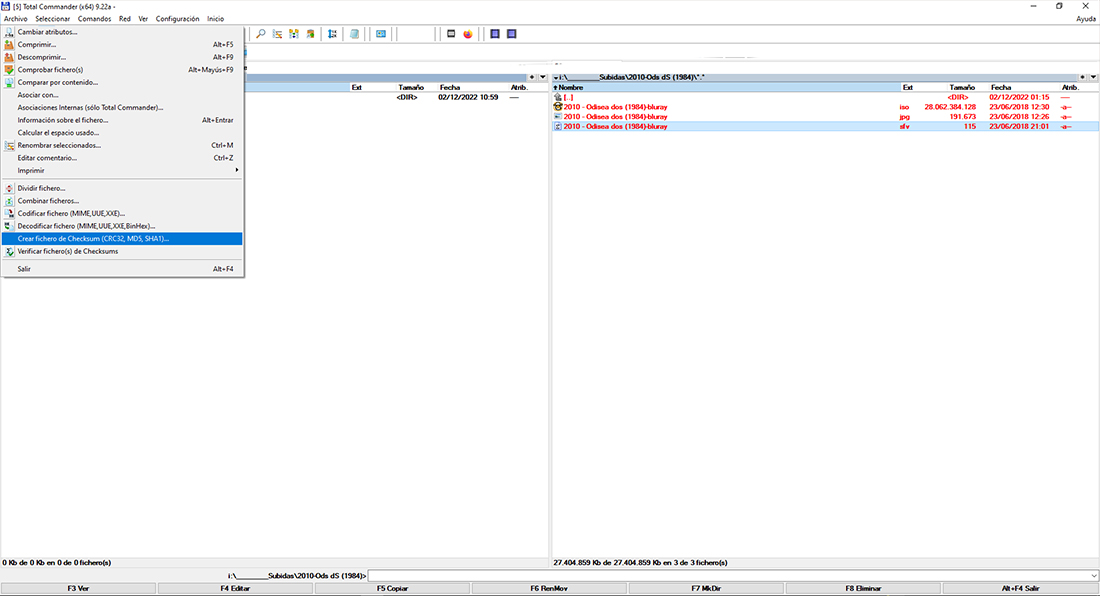The image size is (1100, 596).
Task: Click the multi-rename tool toolbar icon
Action: (277, 34)
